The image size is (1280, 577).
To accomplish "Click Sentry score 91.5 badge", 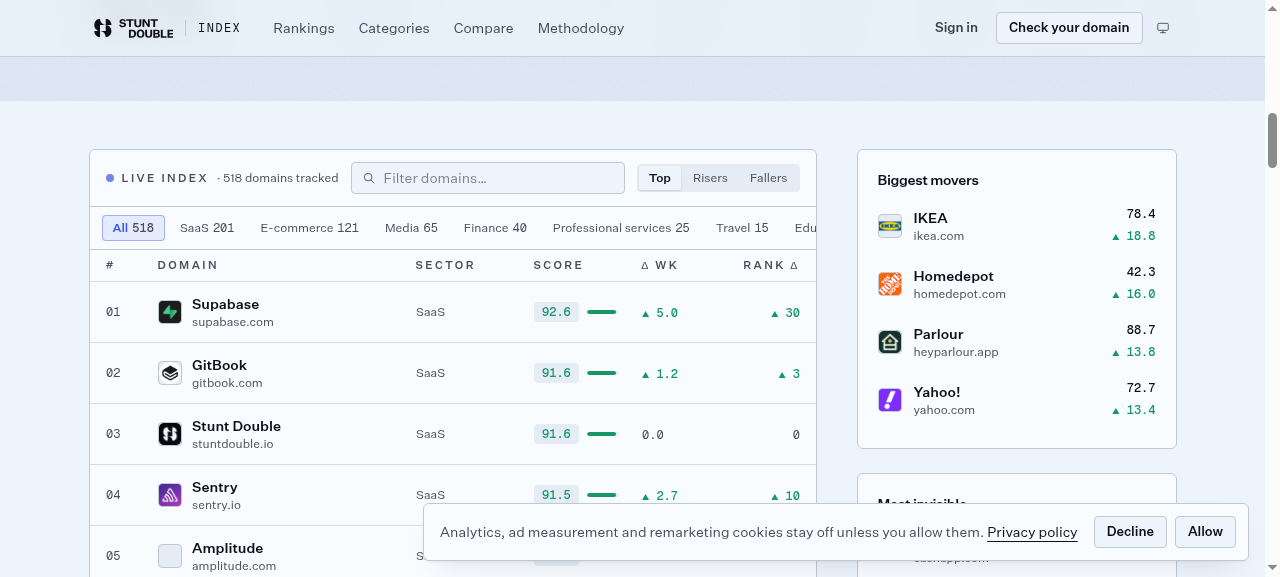I will coord(556,495).
